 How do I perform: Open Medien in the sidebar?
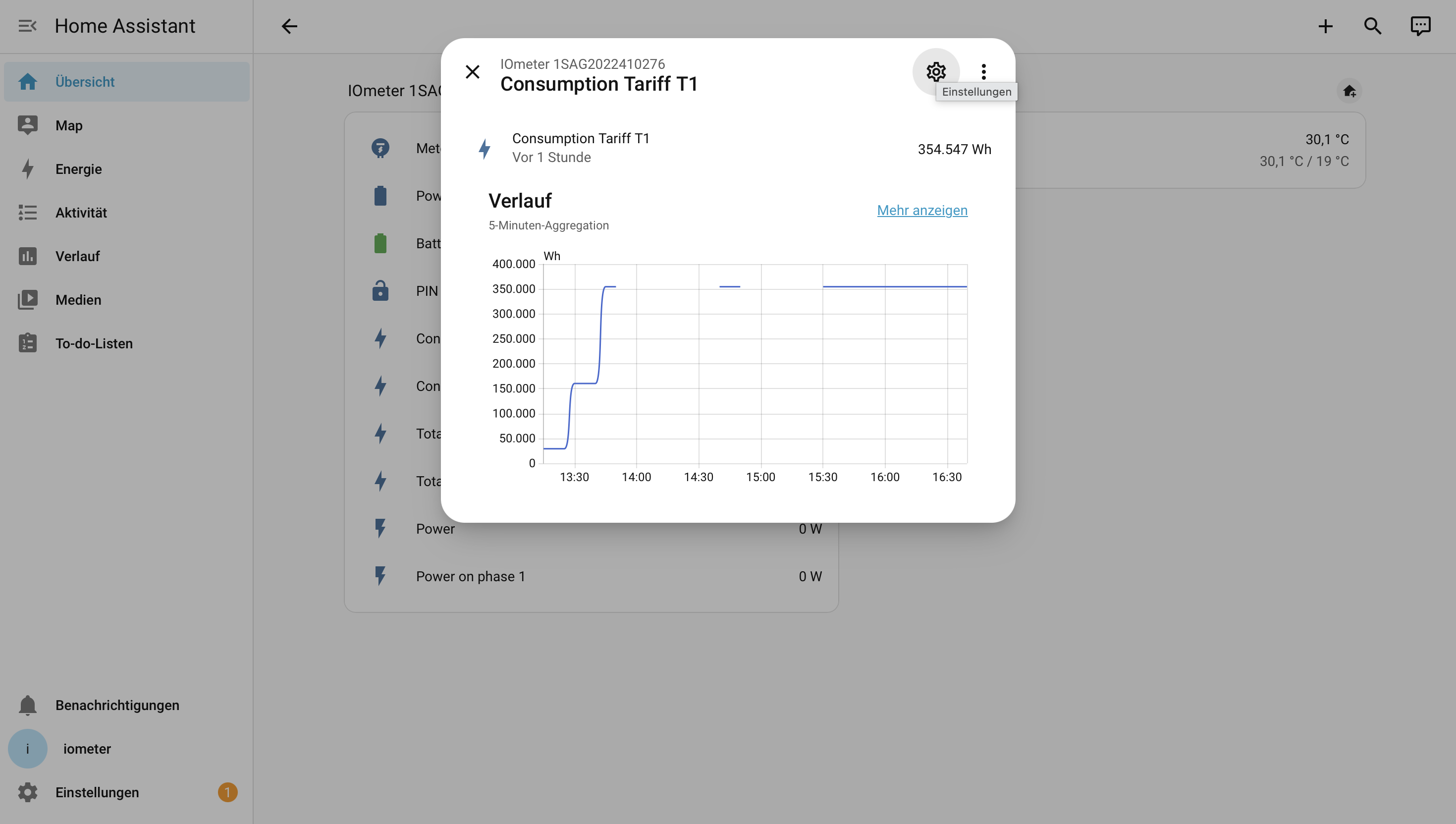(x=127, y=300)
